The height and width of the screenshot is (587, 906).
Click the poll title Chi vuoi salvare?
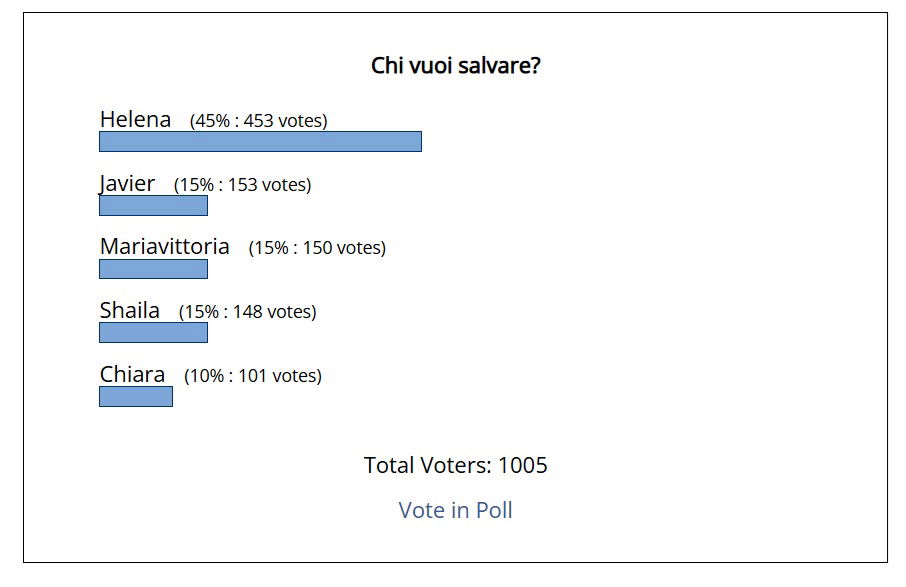click(455, 65)
